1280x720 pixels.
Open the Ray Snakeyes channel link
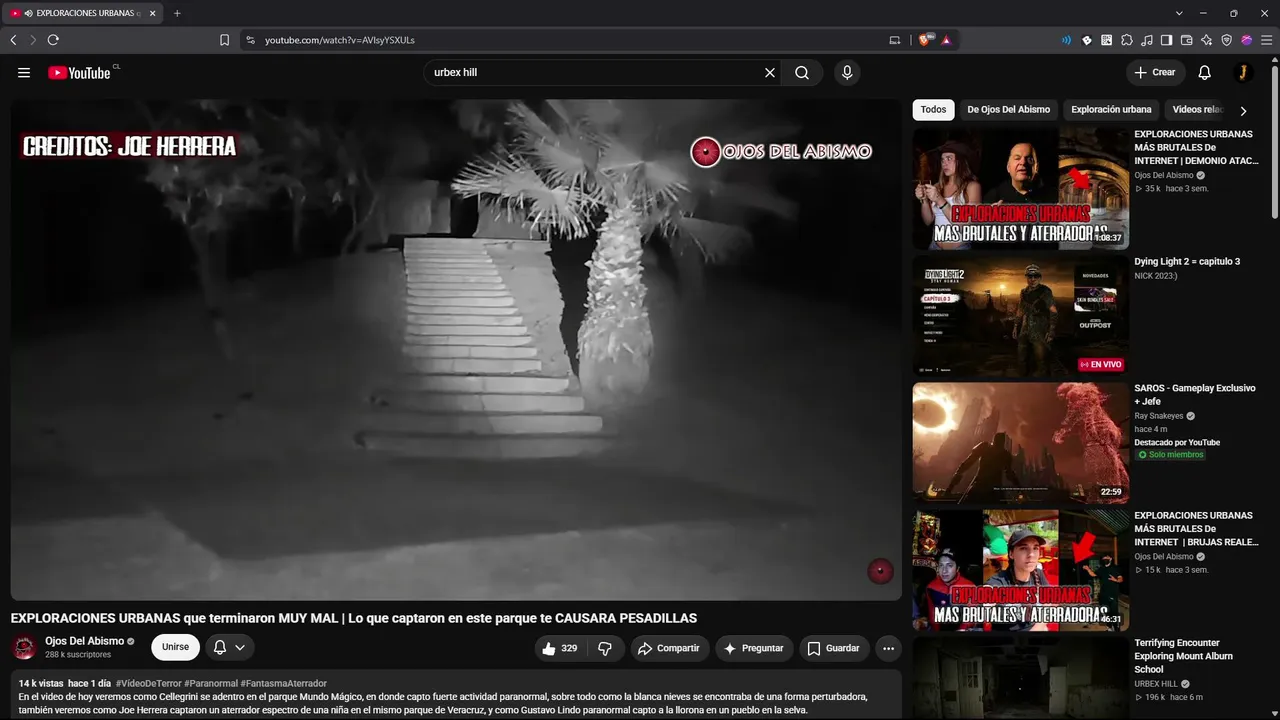coord(1159,416)
